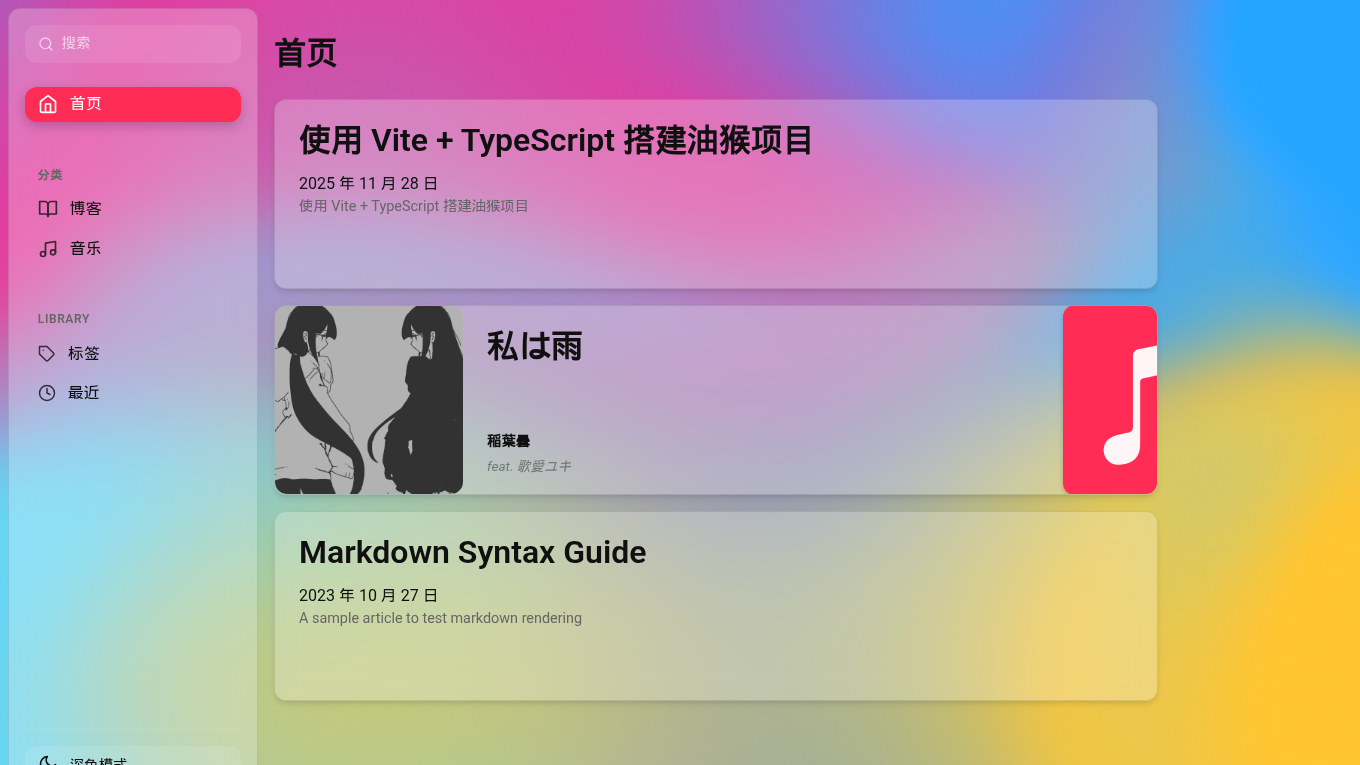Click the 私は雨 album art thumbnail

point(368,399)
